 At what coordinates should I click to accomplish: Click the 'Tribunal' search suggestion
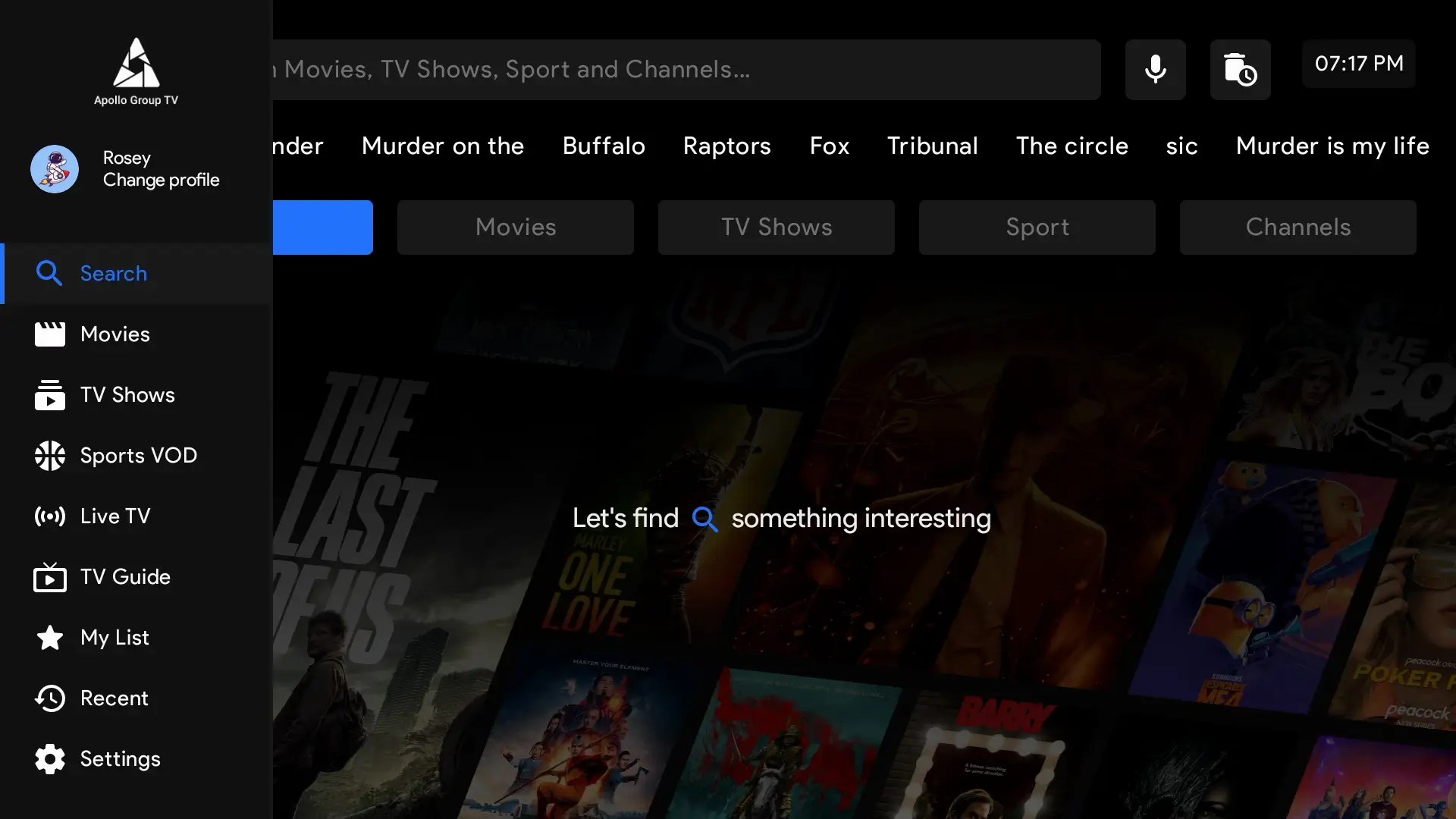pyautogui.click(x=932, y=146)
